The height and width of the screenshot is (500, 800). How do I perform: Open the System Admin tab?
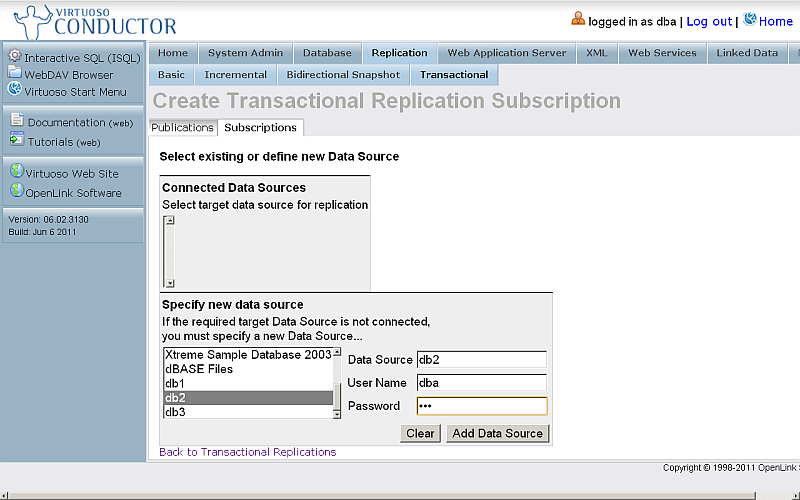pos(245,53)
